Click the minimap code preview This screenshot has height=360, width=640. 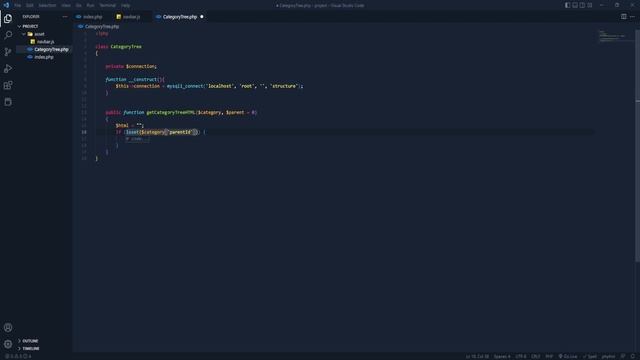click(614, 36)
